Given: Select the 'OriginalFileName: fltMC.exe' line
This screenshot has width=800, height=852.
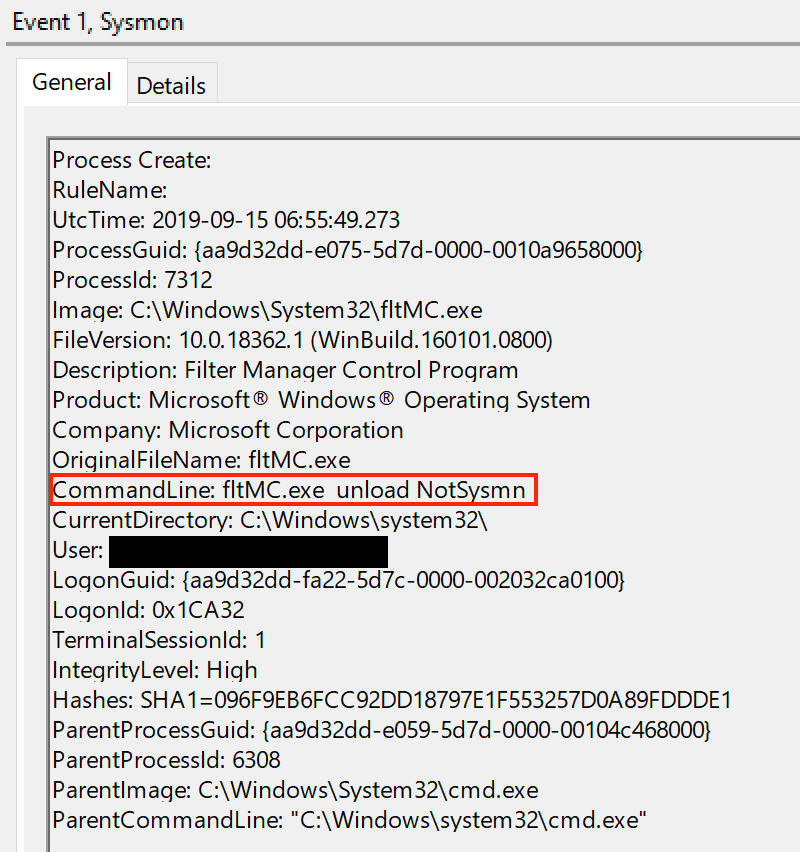Looking at the screenshot, I should (x=202, y=460).
